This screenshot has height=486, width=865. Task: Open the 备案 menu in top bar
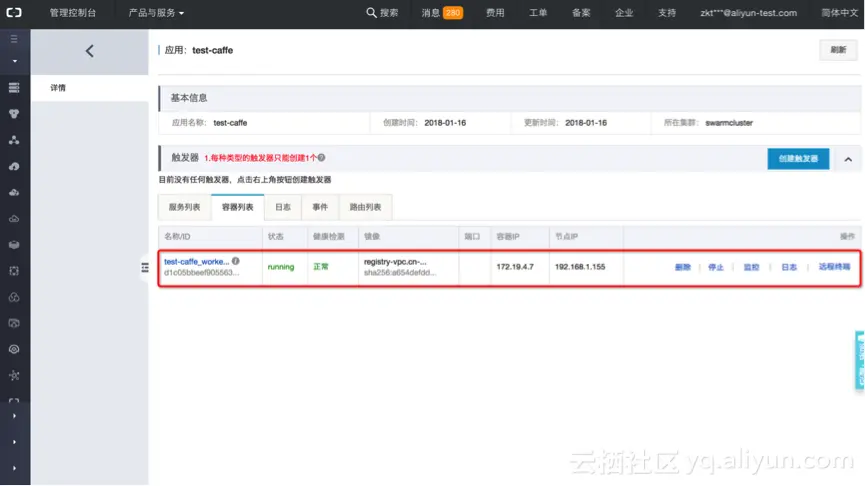tap(581, 13)
